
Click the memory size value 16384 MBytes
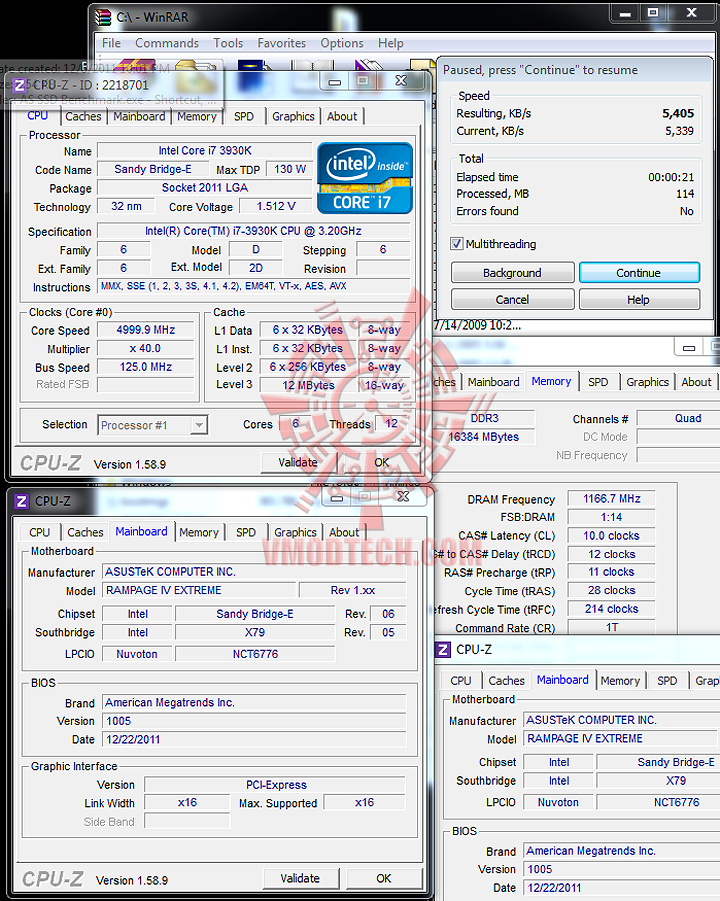coord(484,437)
